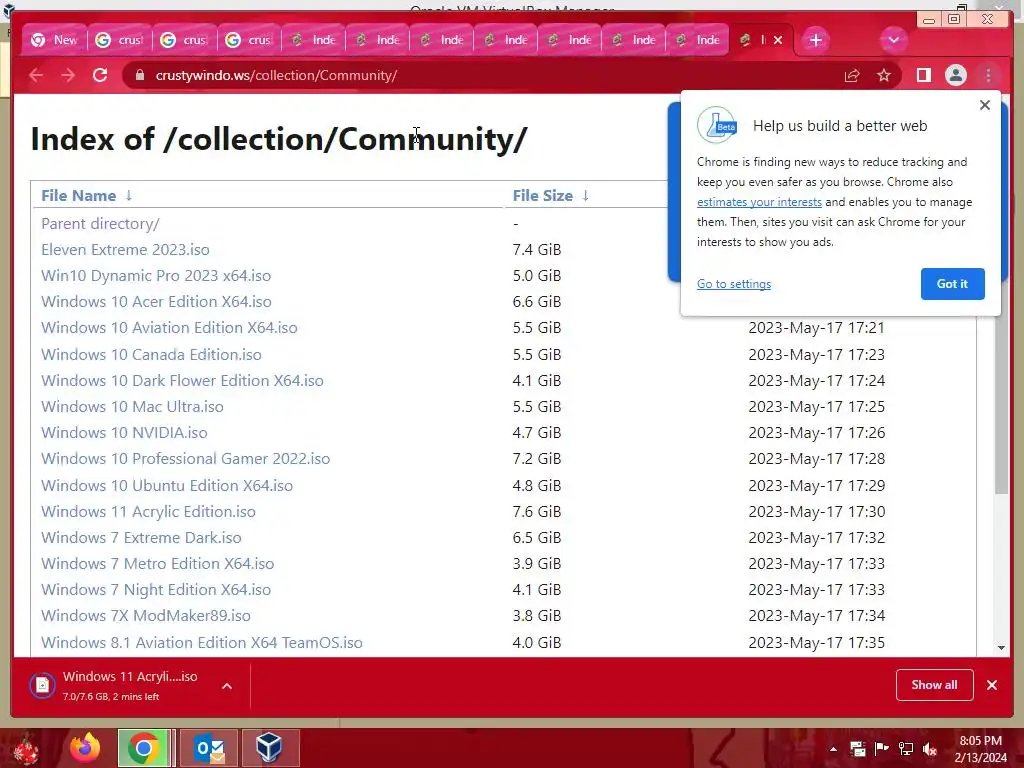Switch to the third Google crust tab
Viewport: 1024px width, 768px height.
[249, 40]
